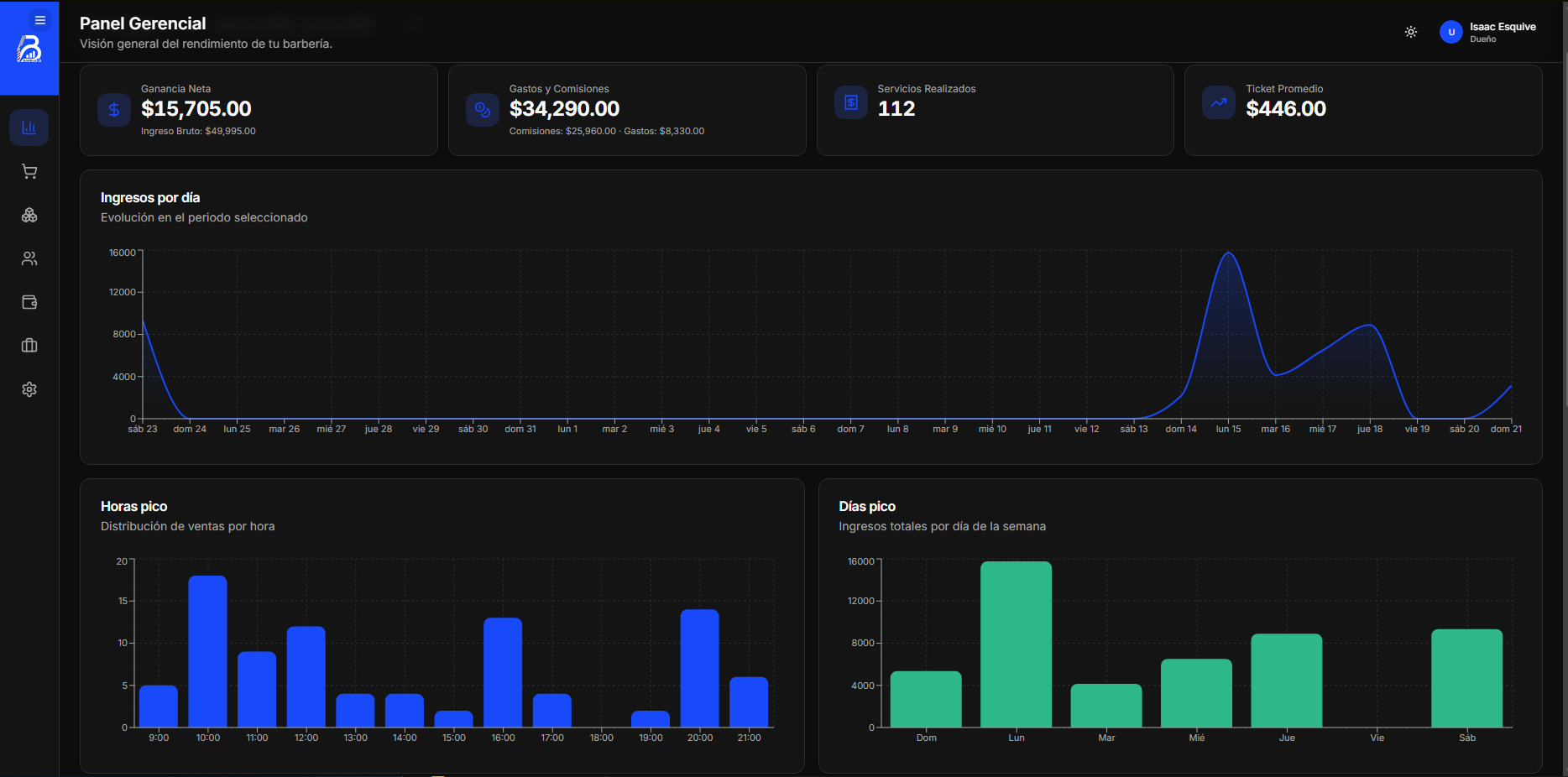The image size is (1568, 777).
Task: Click the Ticket Promedio trend icon
Action: click(1219, 102)
